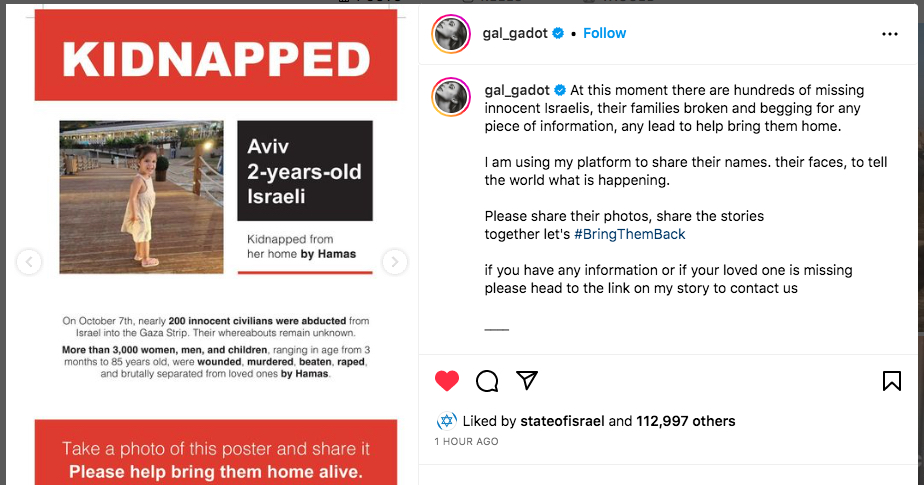The image size is (924, 485).
Task: Open the three-dot more options menu
Action: pos(890,34)
